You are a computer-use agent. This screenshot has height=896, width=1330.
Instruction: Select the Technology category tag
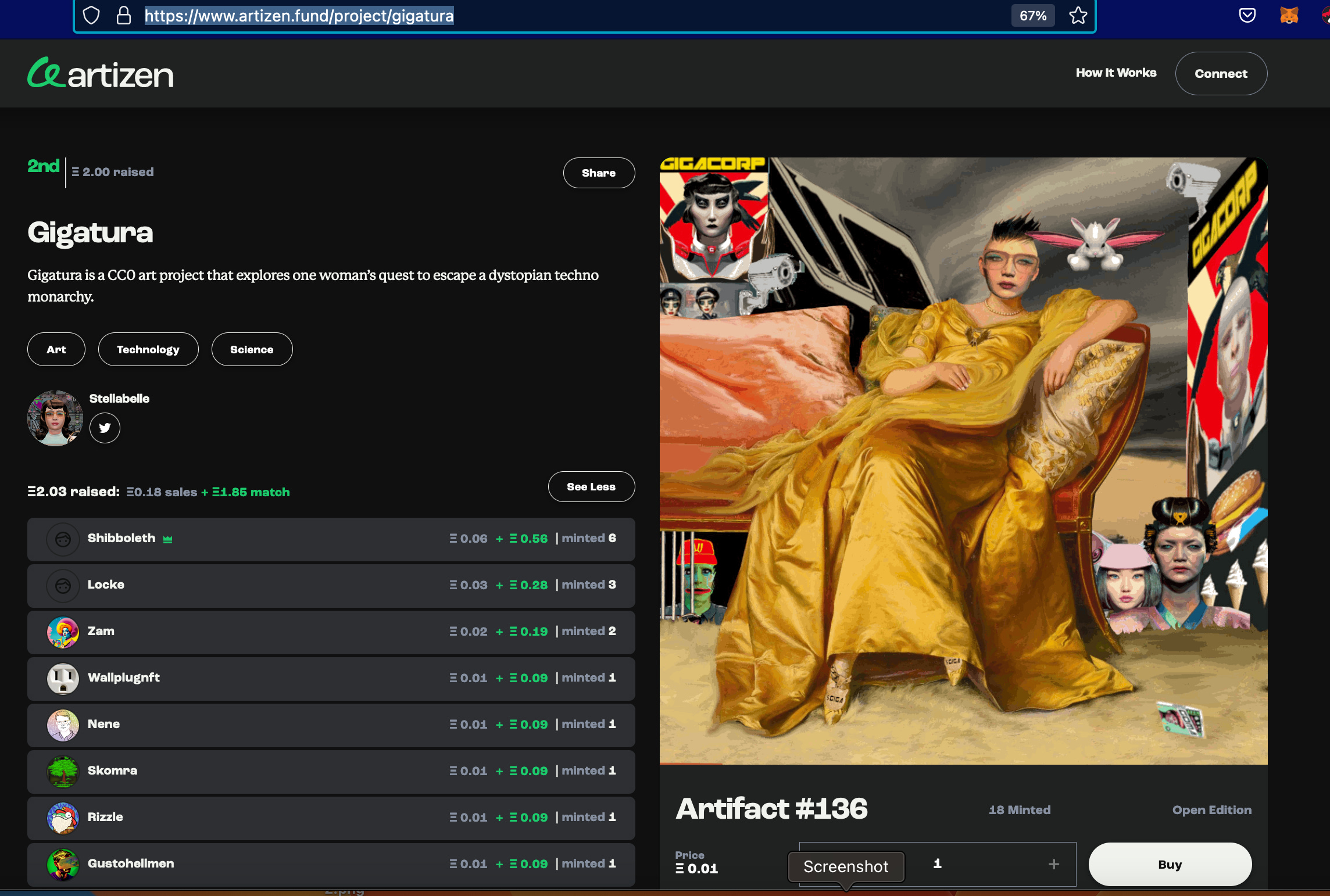tap(148, 349)
